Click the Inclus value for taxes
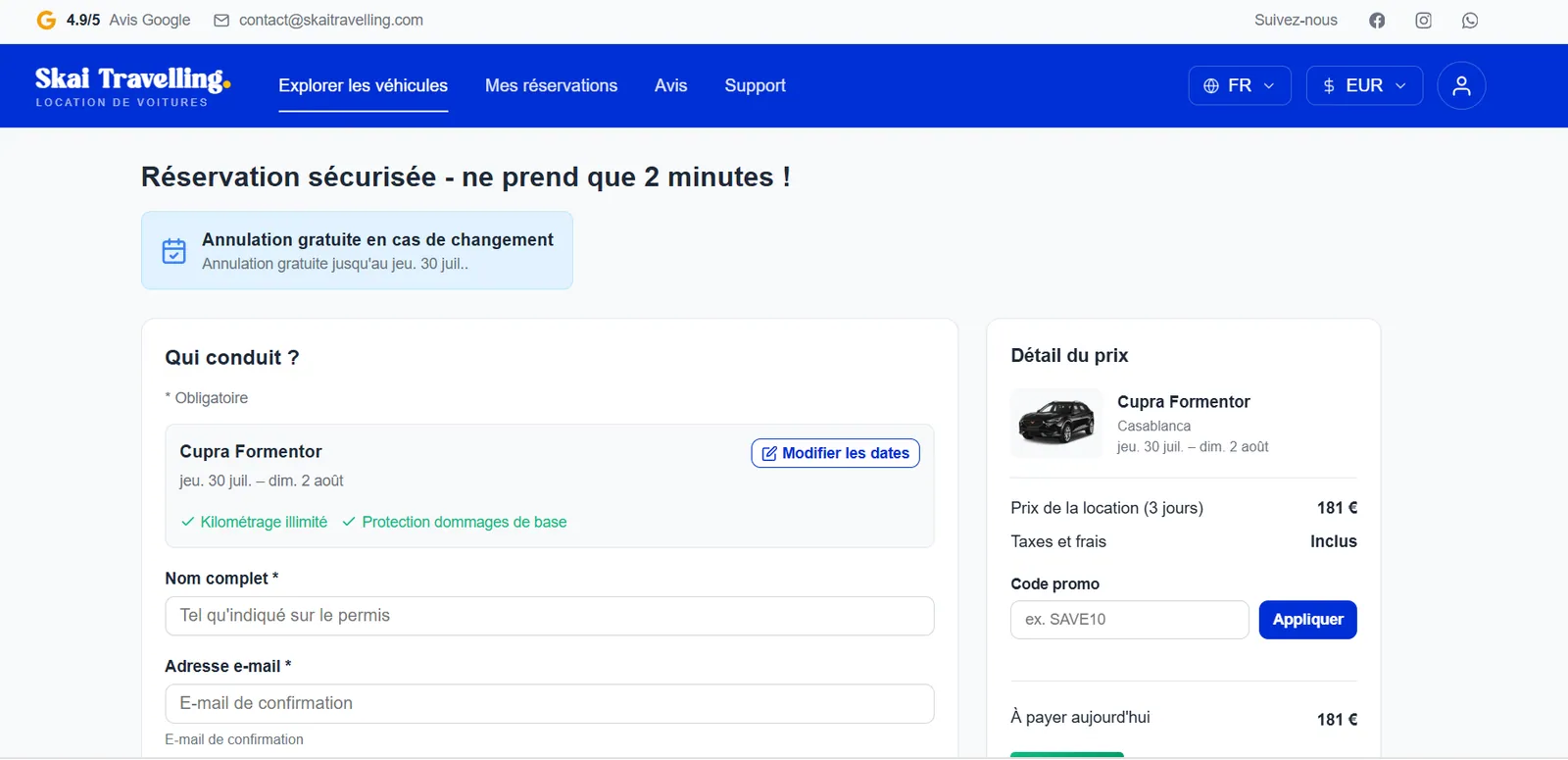This screenshot has height=760, width=1568. (x=1334, y=541)
